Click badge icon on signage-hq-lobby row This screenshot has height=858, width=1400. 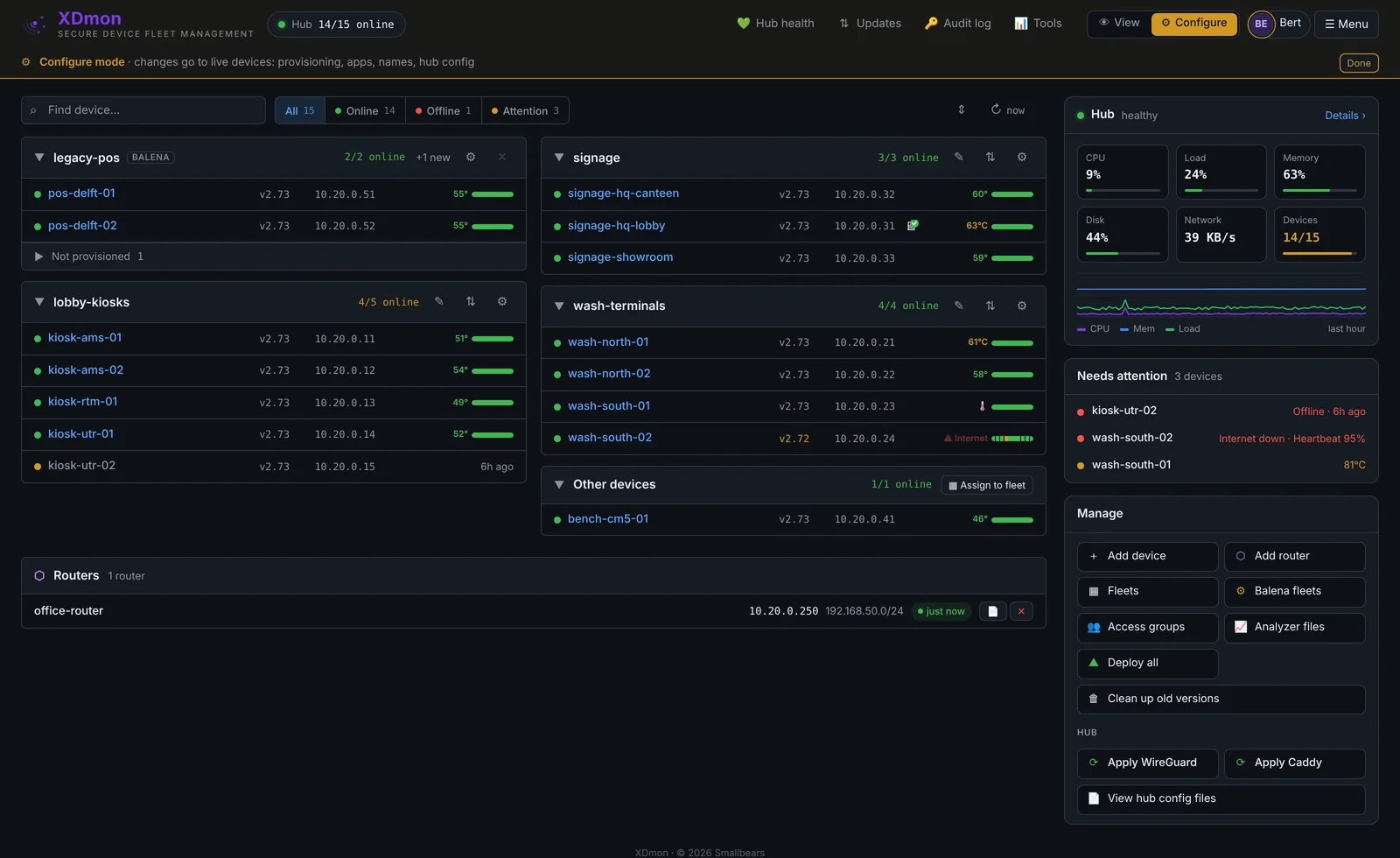(x=913, y=226)
